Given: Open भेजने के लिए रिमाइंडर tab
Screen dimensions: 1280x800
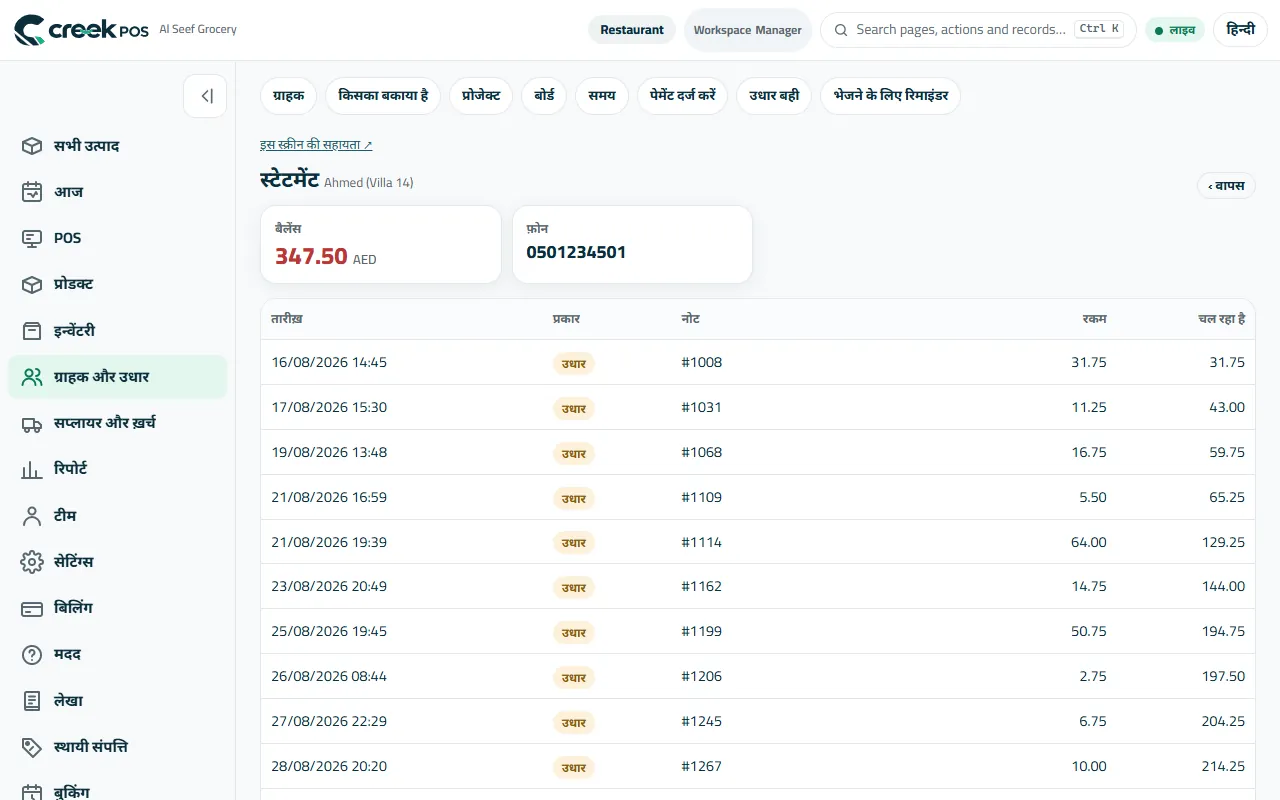Looking at the screenshot, I should pyautogui.click(x=891, y=96).
